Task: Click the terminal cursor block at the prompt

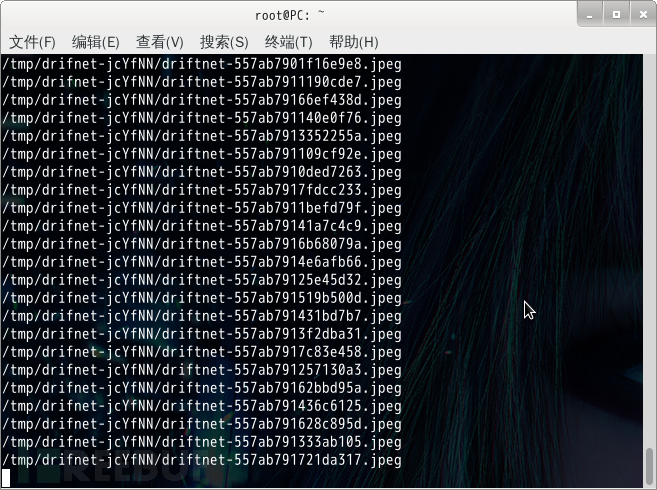Action: tap(6, 478)
